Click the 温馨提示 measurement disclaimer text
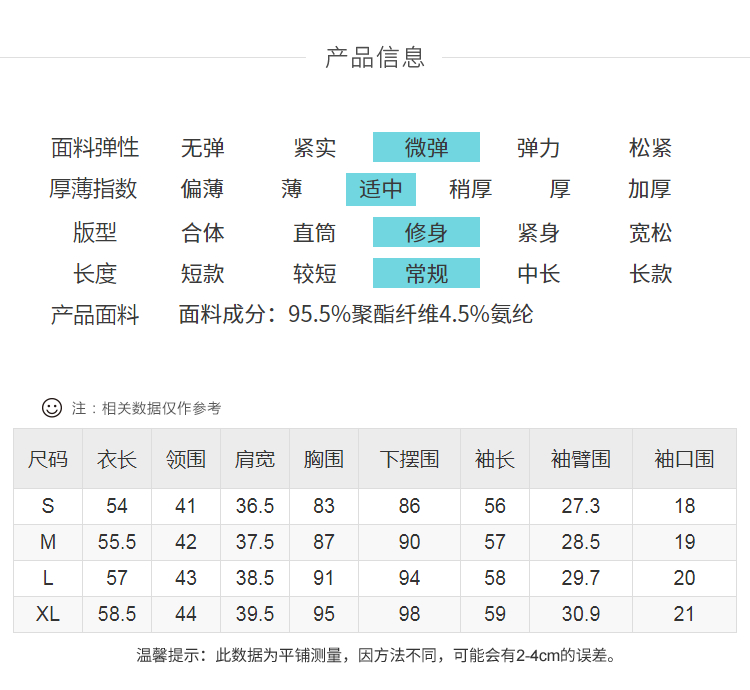The image size is (750, 690). [x=376, y=656]
